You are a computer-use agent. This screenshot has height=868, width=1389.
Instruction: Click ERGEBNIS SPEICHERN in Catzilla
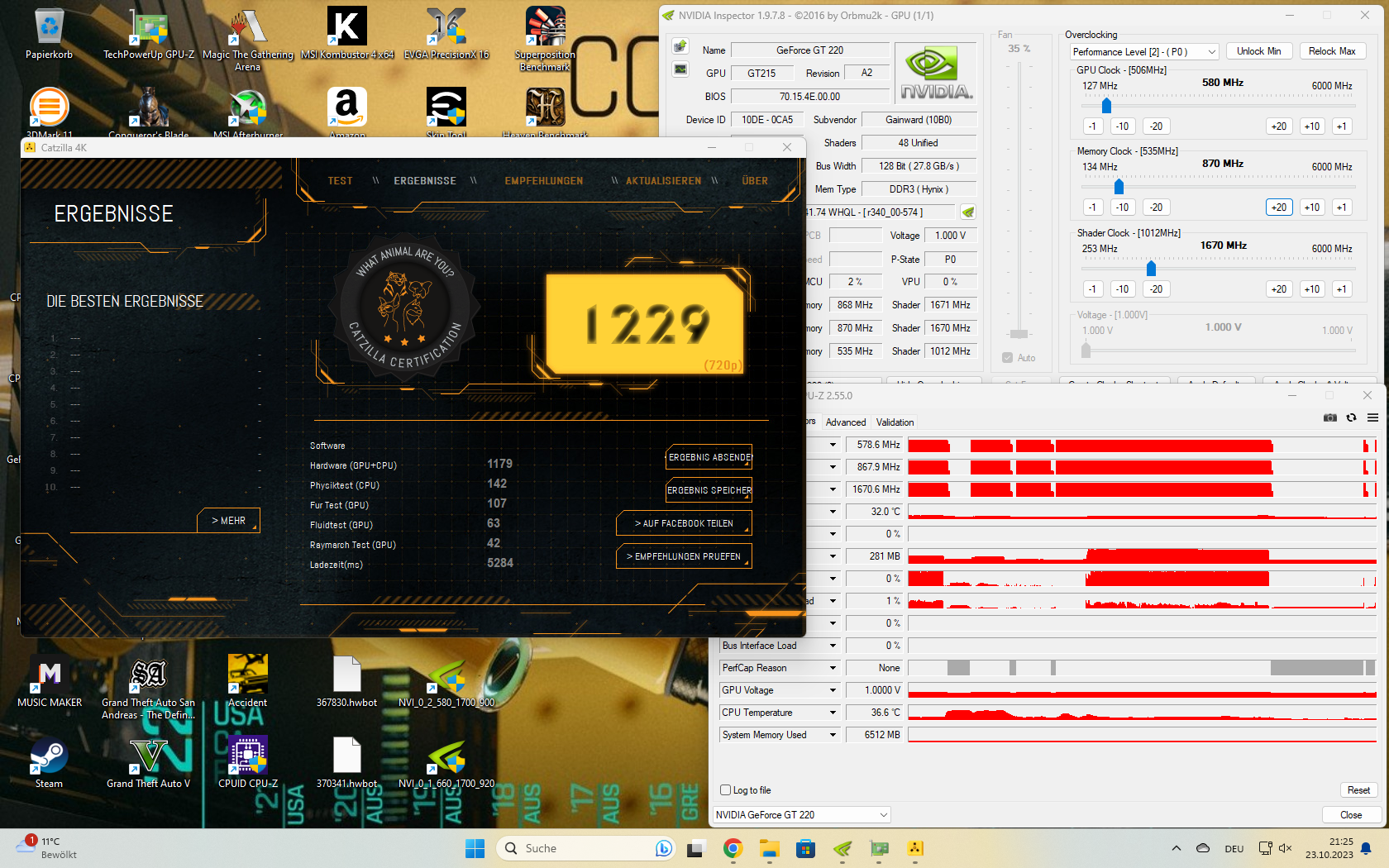tap(709, 490)
